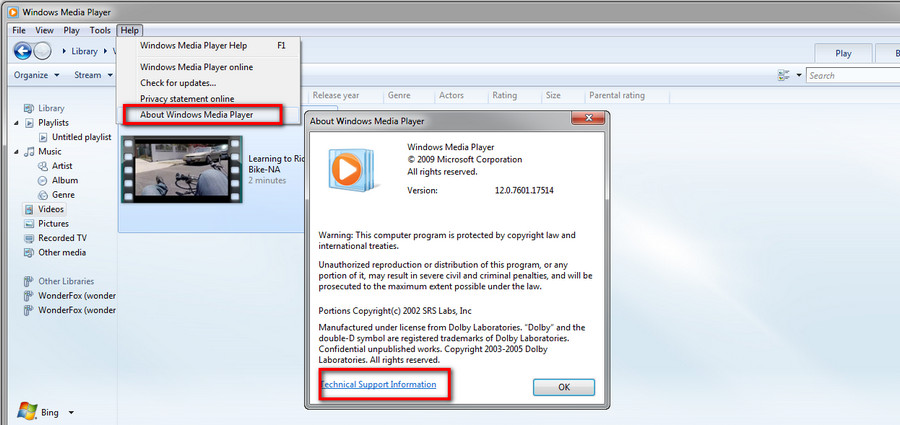900x425 pixels.
Task: Select About Windows Media Player entry
Action: (208, 115)
